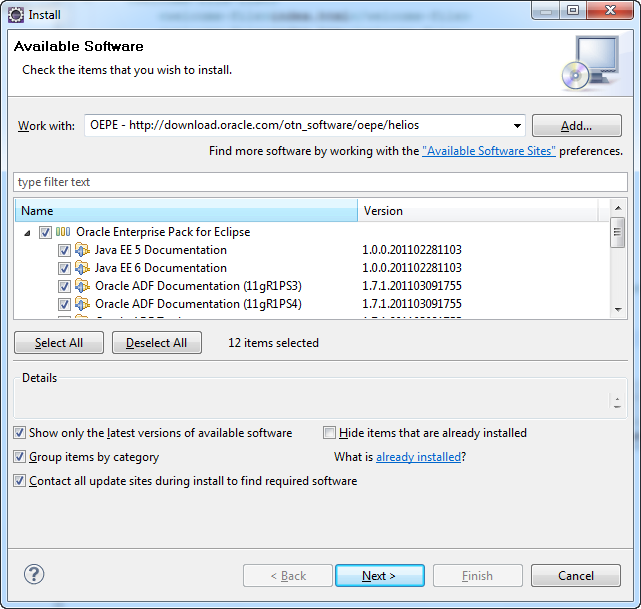Screen dimensions: 641x609
Task: Open the help question mark icon
Action: [34, 574]
